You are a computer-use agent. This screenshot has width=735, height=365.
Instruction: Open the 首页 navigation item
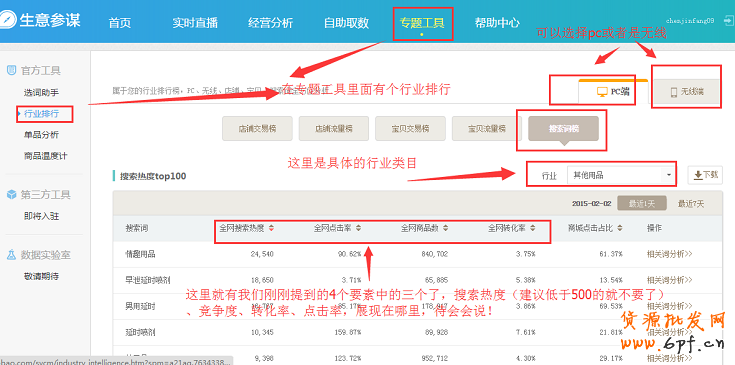(x=120, y=22)
